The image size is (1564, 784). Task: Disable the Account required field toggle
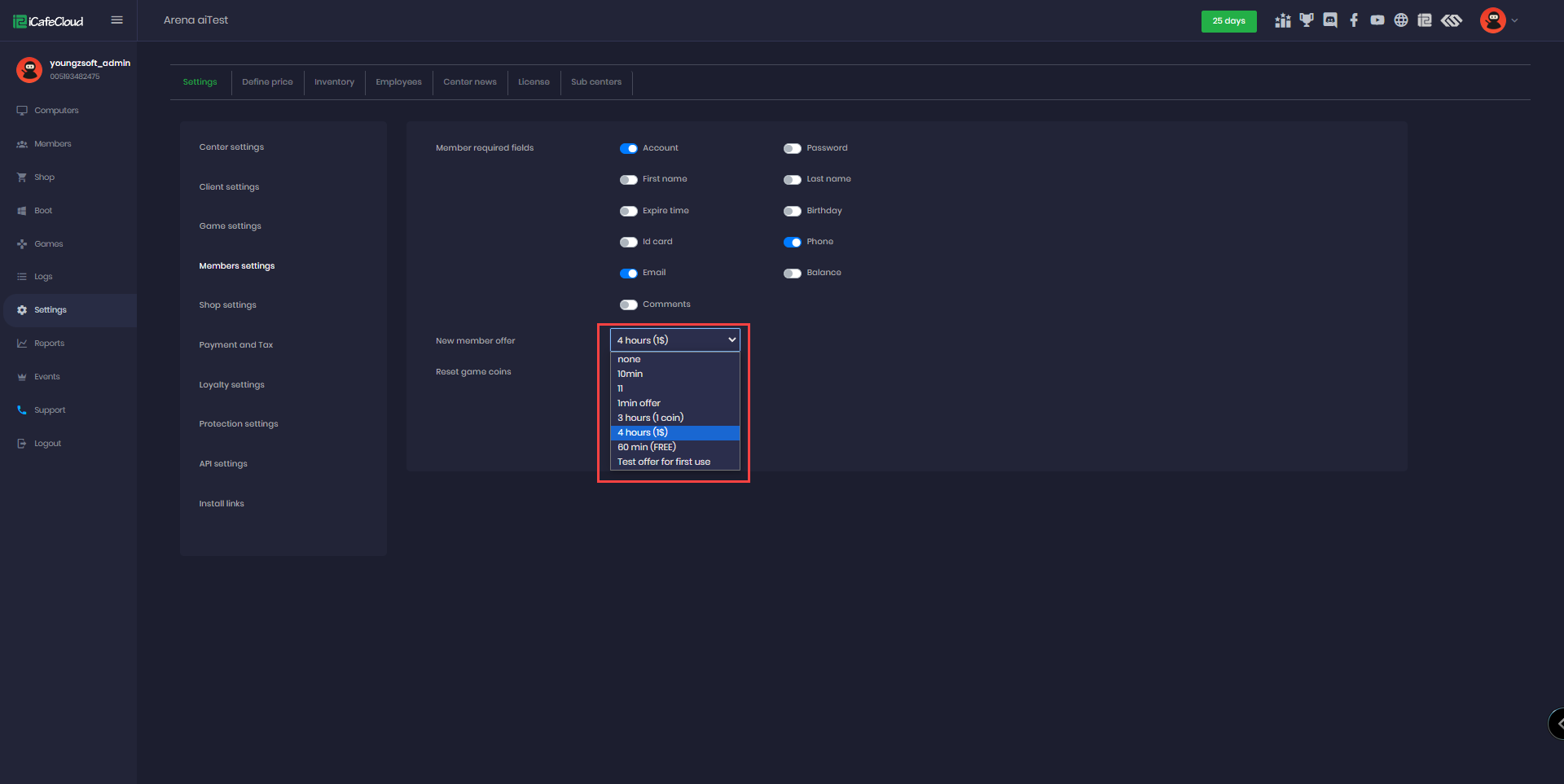629,148
